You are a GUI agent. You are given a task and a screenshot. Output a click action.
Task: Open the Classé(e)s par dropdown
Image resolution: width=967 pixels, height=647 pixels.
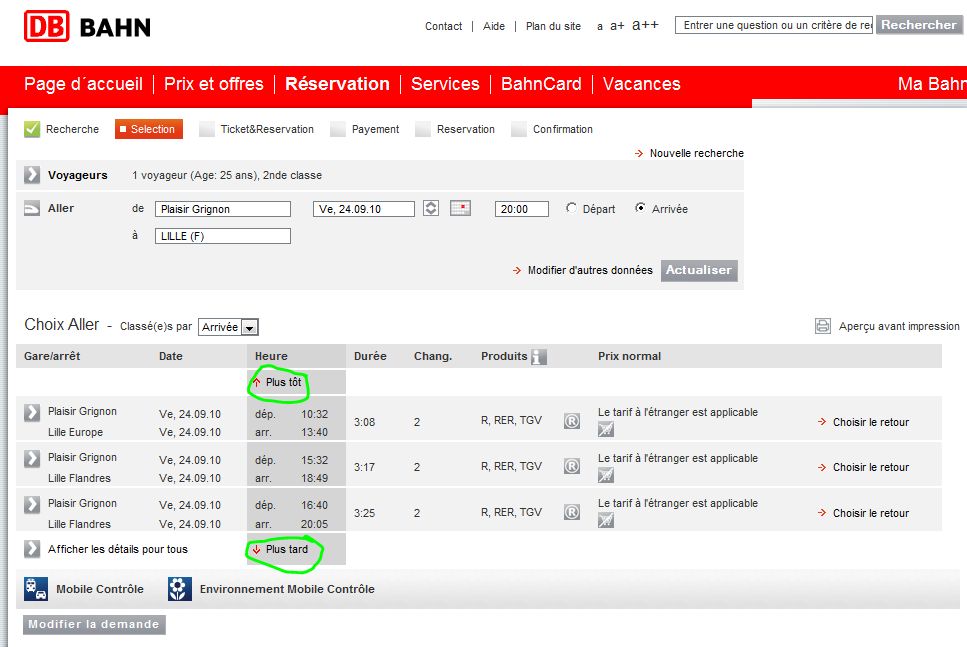(228, 327)
